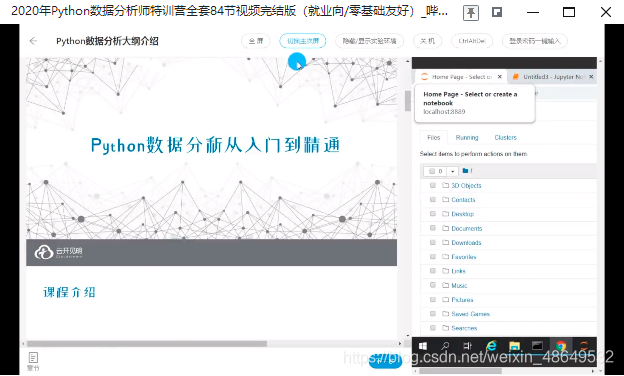
Task: Select the Untitled3 Jupyter Notebook tab
Action: [553, 77]
